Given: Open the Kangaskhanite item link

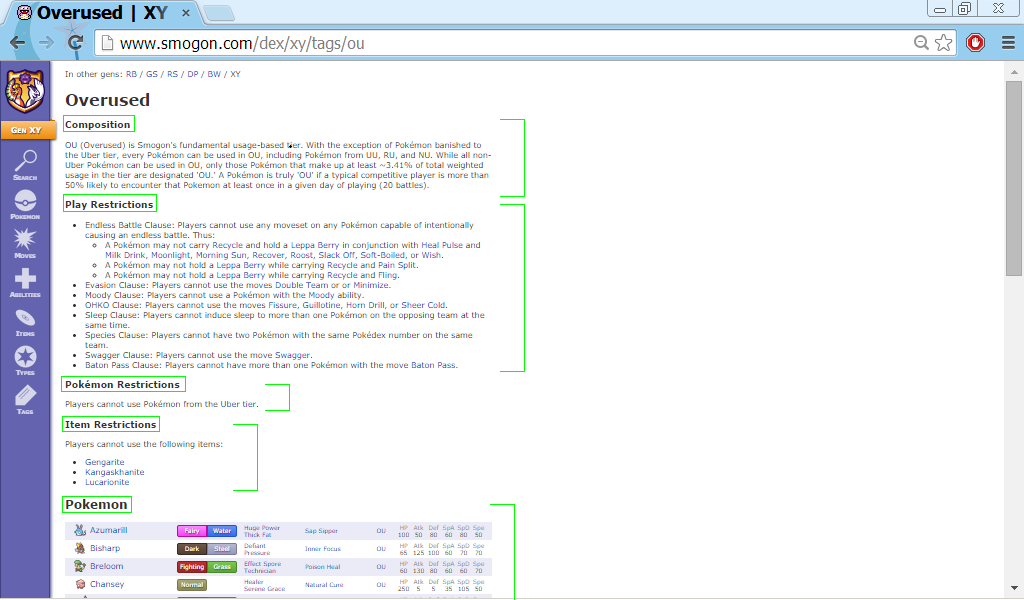Looking at the screenshot, I should coord(115,472).
